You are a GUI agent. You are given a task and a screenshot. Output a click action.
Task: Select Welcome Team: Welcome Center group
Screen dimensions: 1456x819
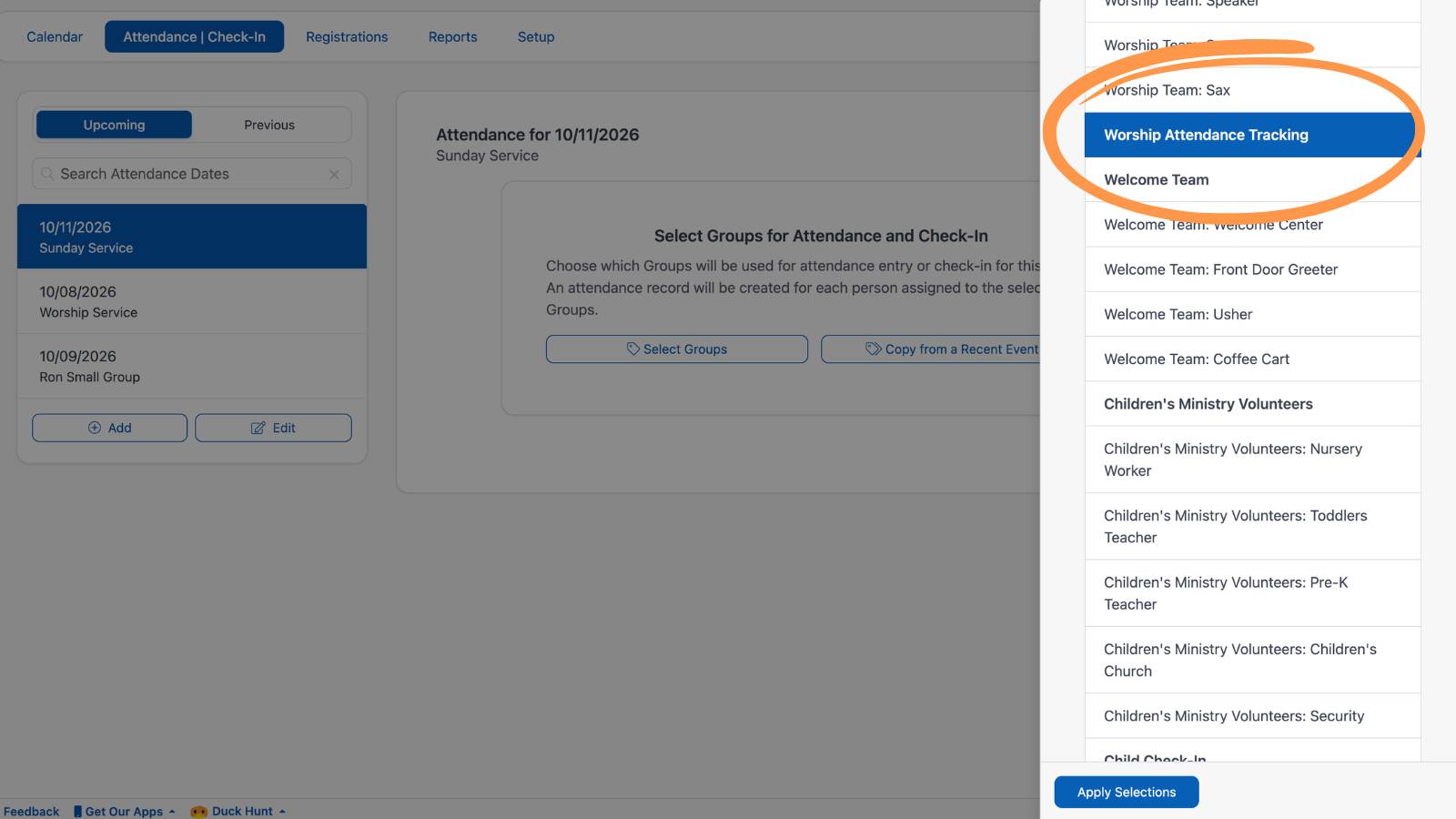click(1252, 225)
